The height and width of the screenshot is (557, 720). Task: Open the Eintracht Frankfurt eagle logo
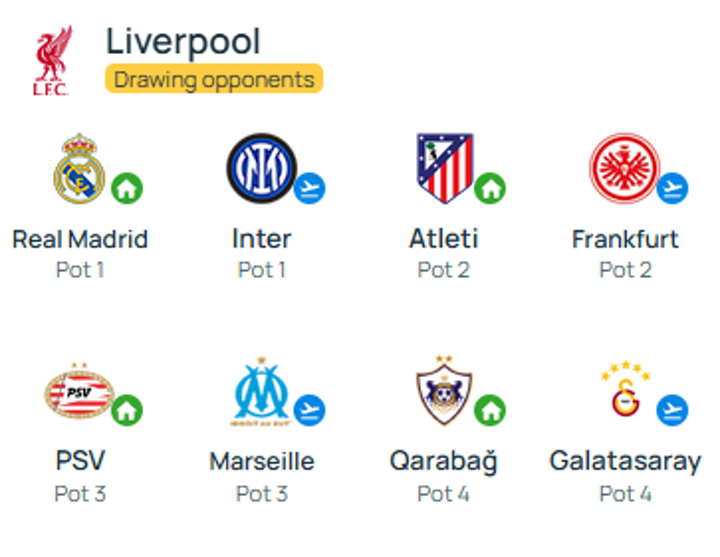click(x=624, y=167)
